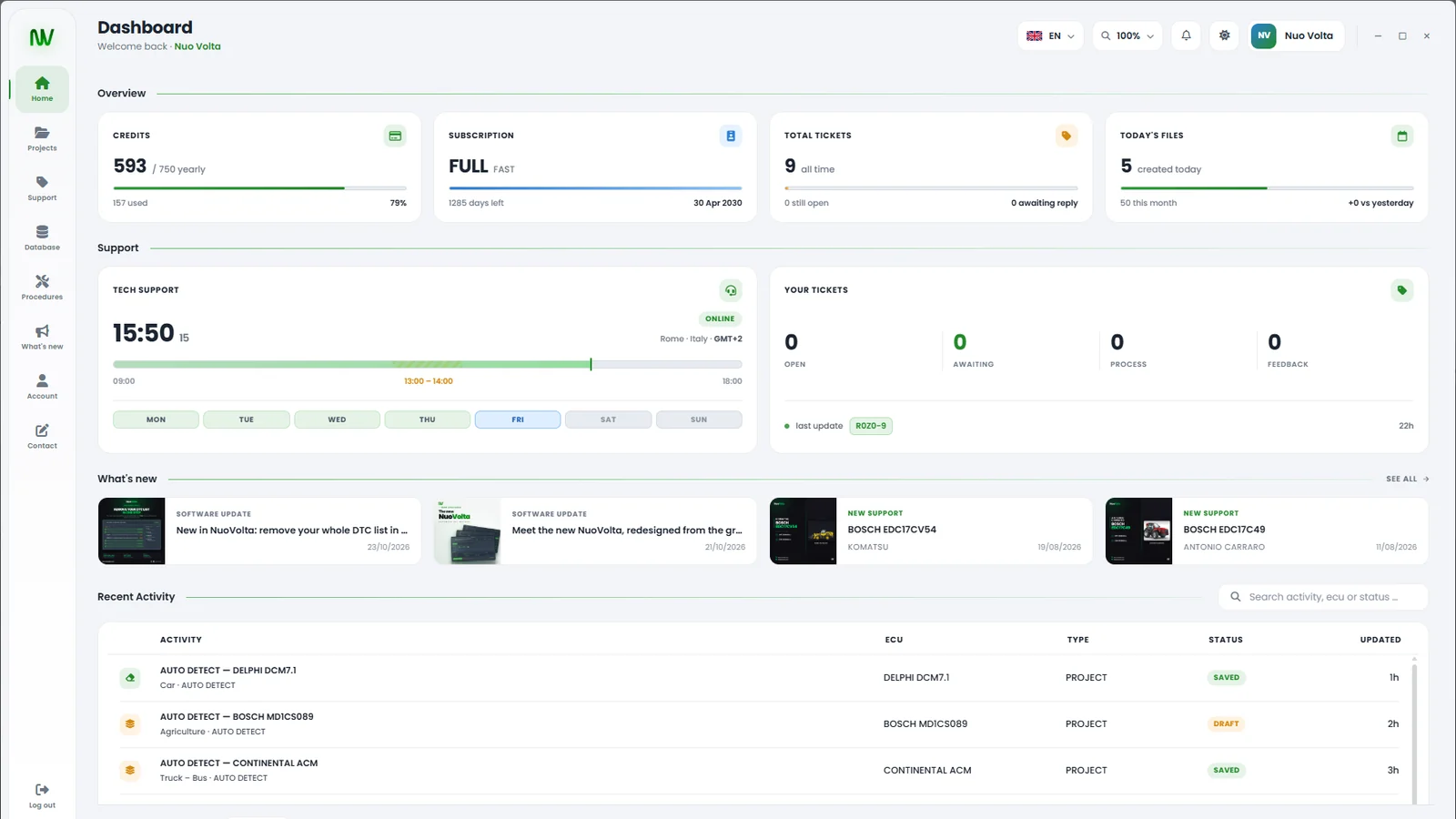Click the Your Tickets tag icon
Image resolution: width=1456 pixels, height=819 pixels.
pyautogui.click(x=1402, y=290)
